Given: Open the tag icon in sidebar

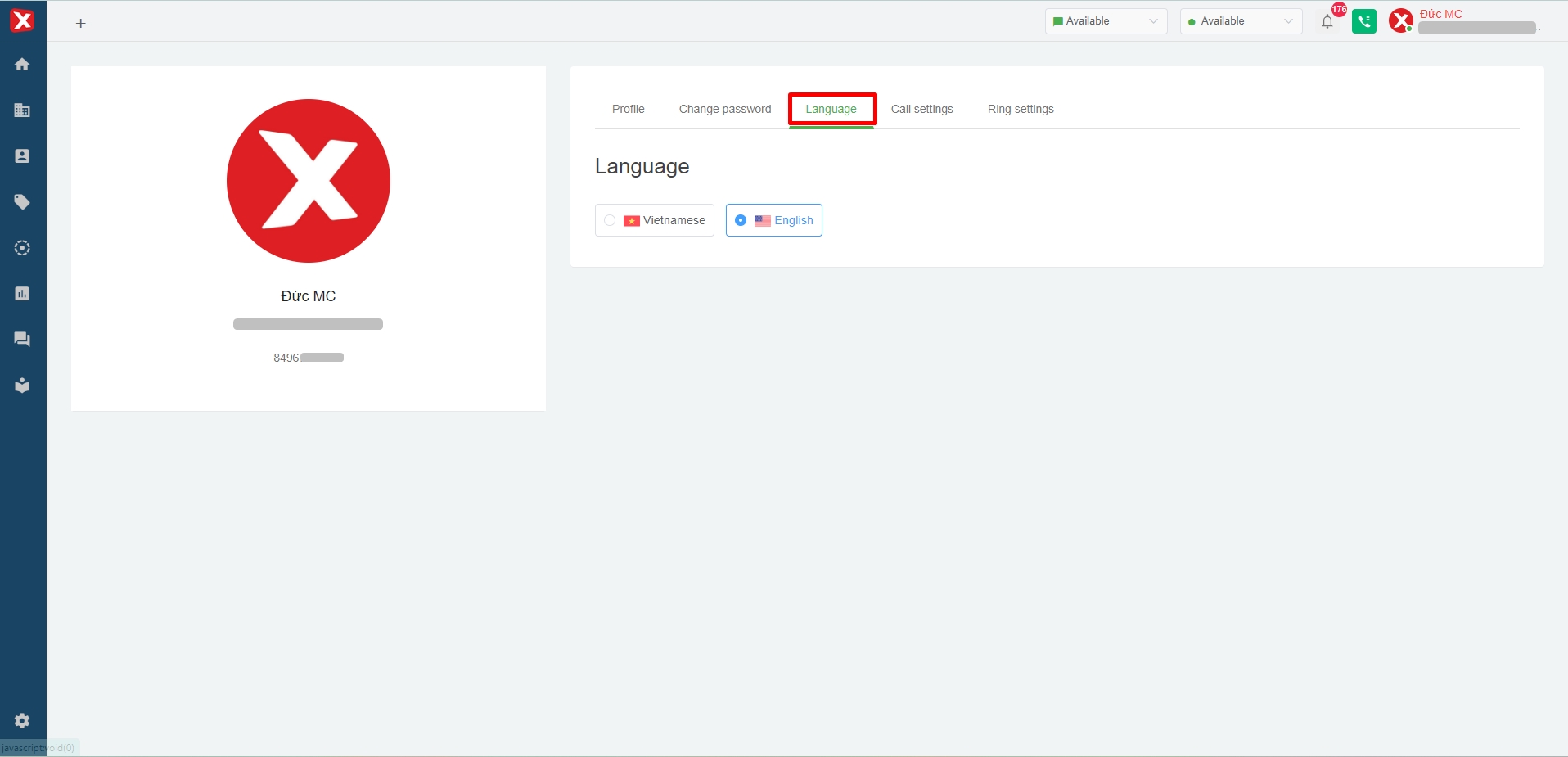Looking at the screenshot, I should coord(22,202).
